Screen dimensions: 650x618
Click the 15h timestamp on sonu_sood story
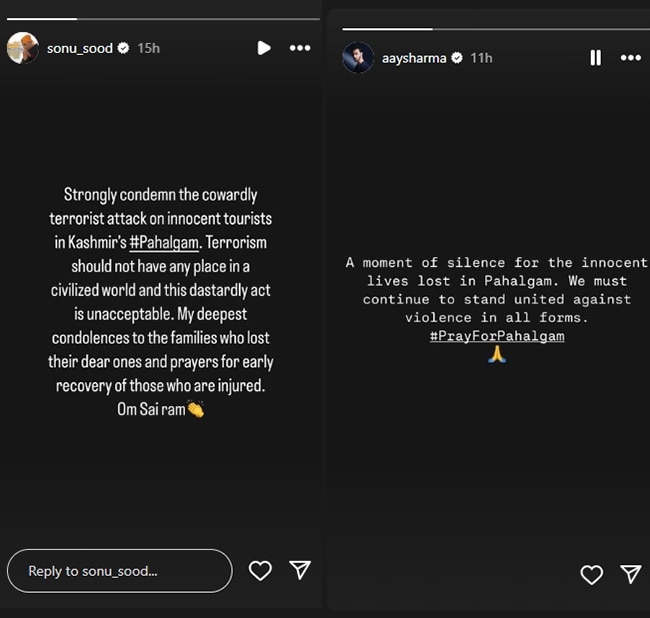[x=148, y=48]
